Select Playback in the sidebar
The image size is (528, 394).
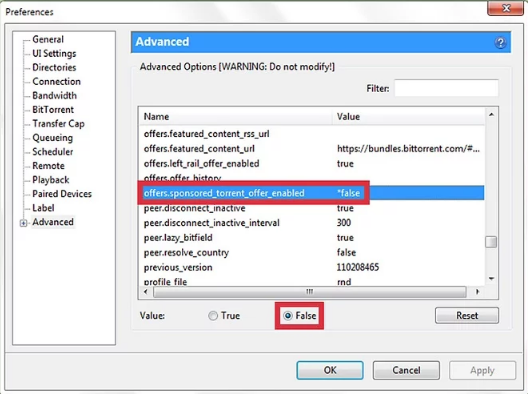pyautogui.click(x=51, y=180)
